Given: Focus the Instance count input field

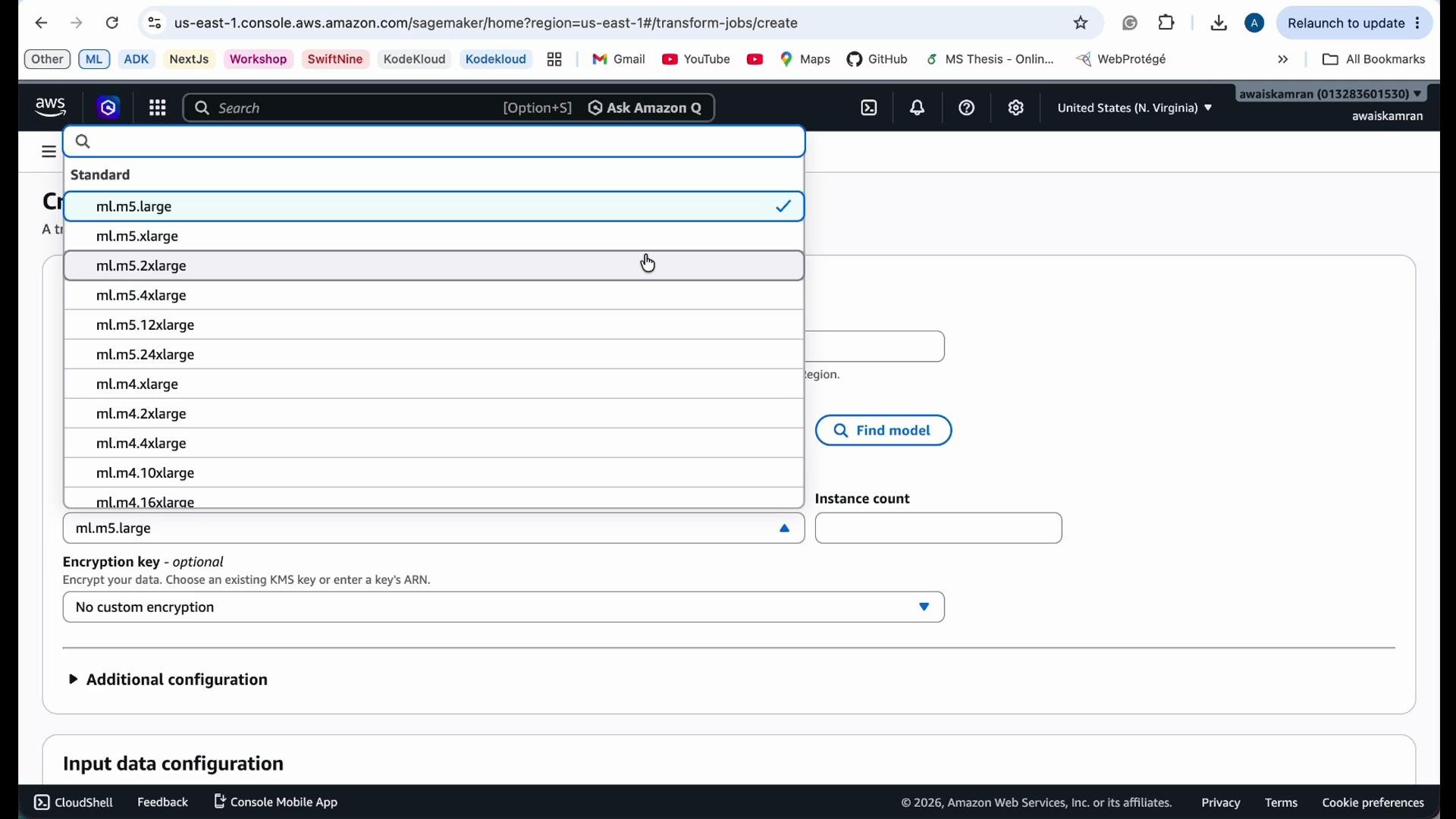Looking at the screenshot, I should (x=939, y=529).
